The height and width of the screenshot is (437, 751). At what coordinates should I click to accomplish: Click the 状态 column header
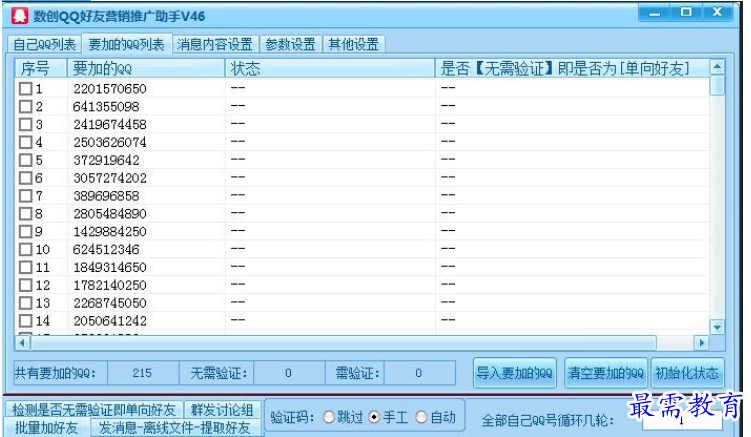point(330,69)
